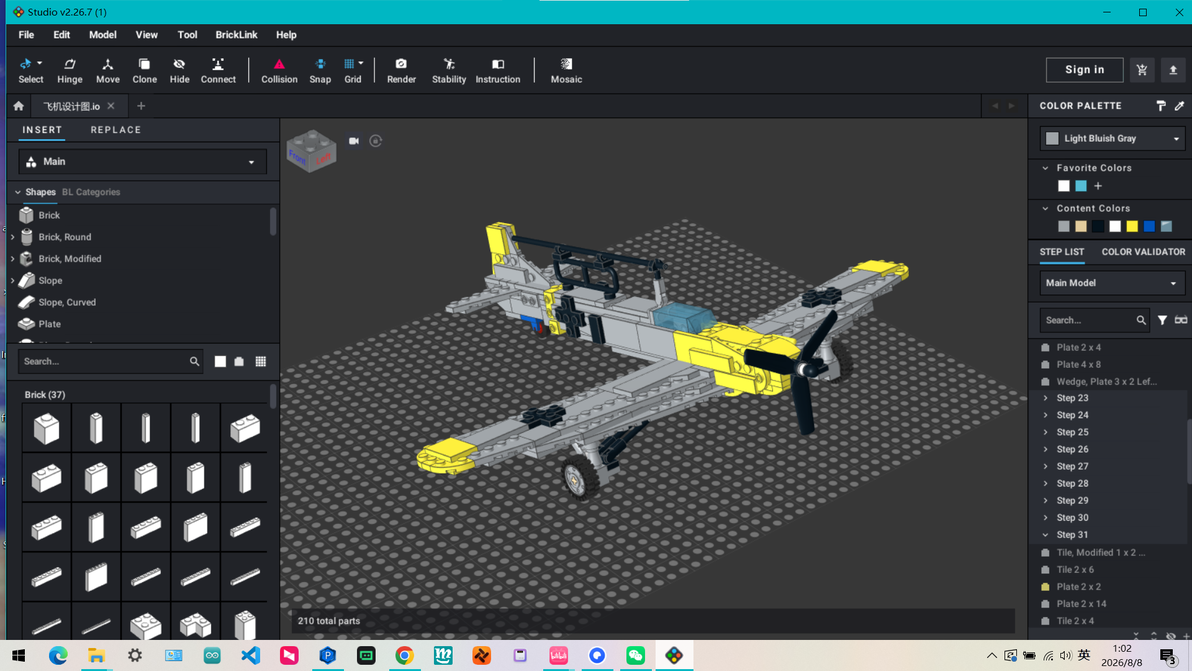
Task: Open the Render tool
Action: point(401,71)
